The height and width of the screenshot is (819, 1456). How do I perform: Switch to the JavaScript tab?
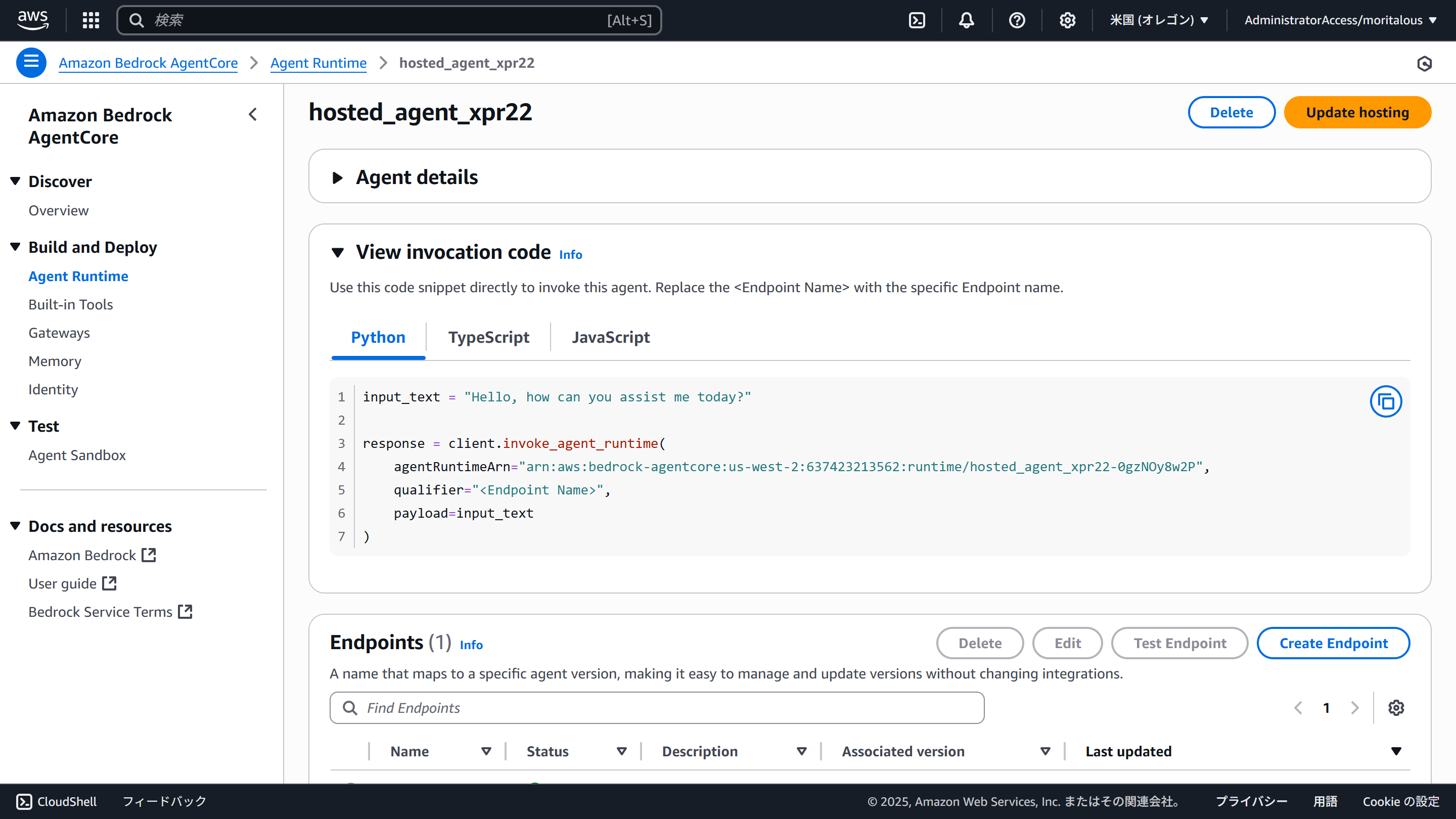[x=610, y=337]
